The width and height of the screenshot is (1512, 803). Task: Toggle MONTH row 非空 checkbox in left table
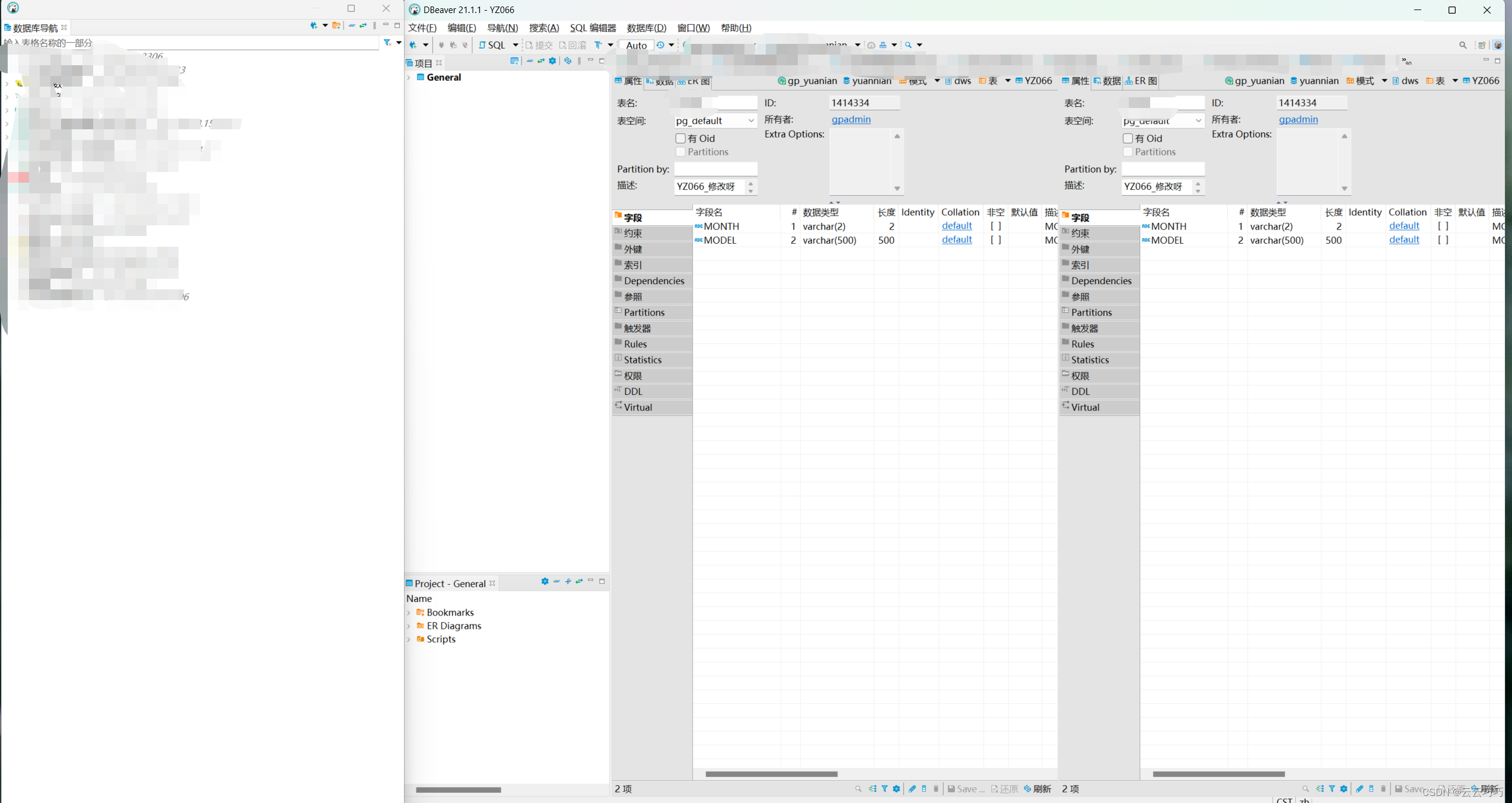coord(995,226)
